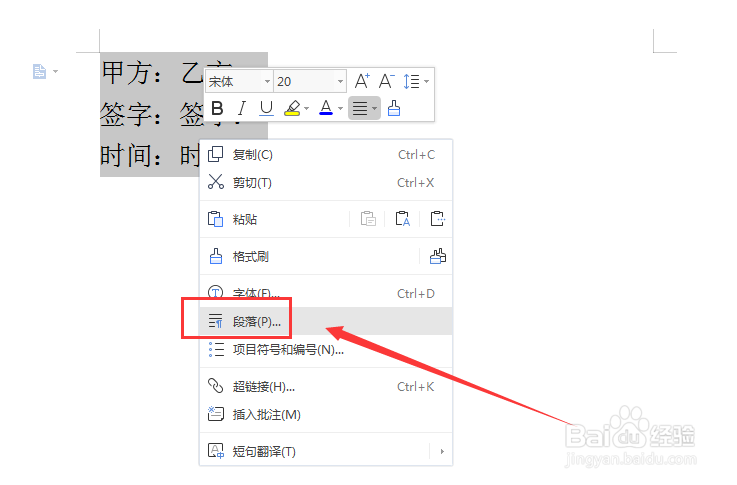Viewport: 737px width, 485px height.
Task: Click the selected text 甲方:
Action: pos(131,73)
